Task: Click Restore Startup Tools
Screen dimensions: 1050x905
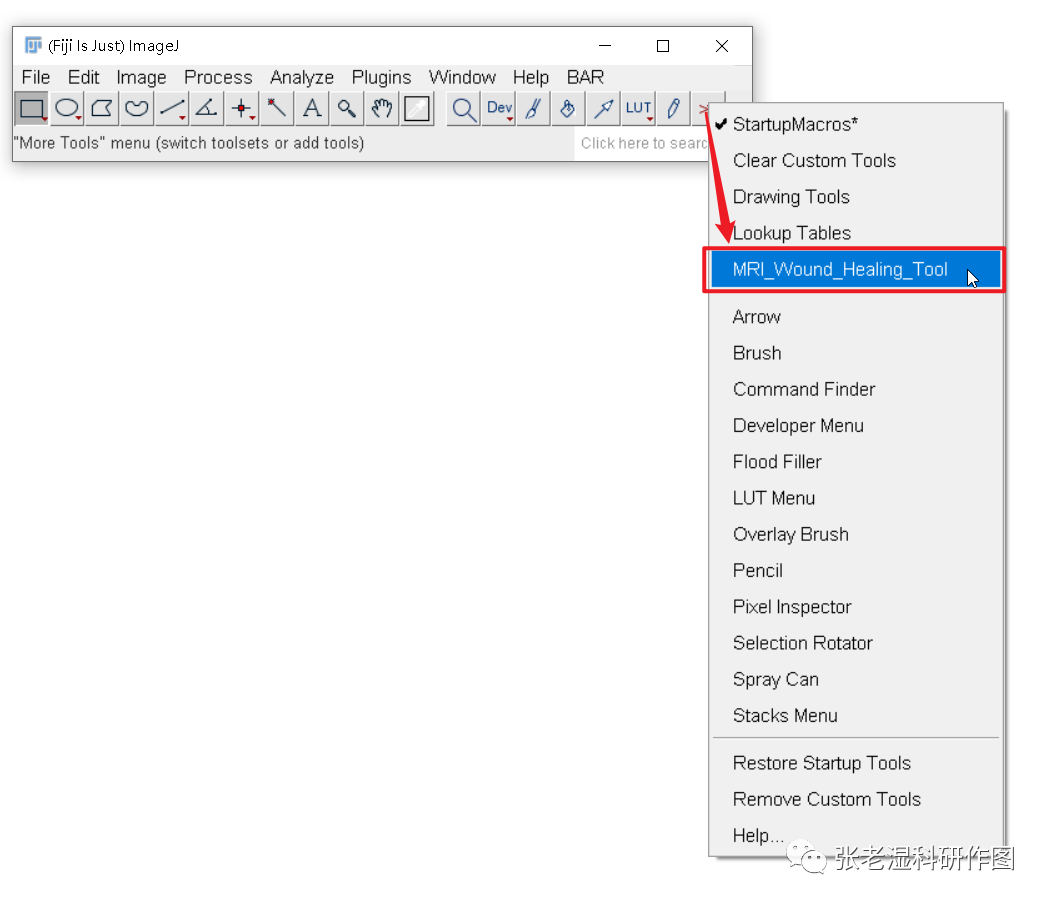Action: tap(856, 762)
